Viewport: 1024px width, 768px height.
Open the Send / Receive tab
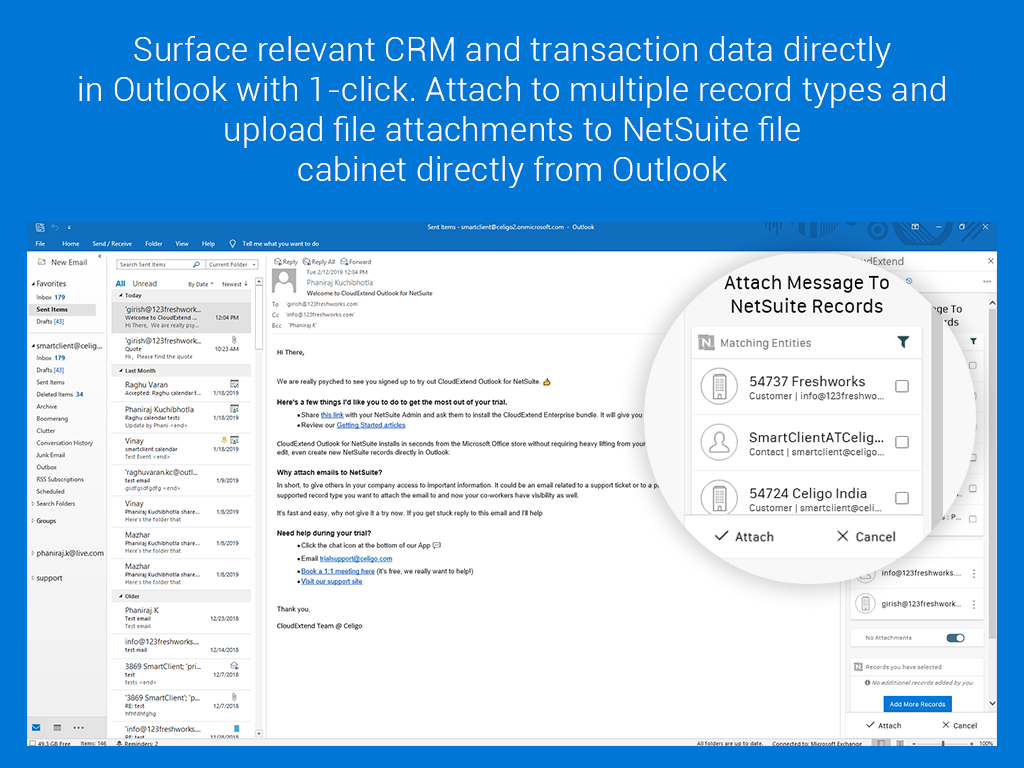coord(112,244)
